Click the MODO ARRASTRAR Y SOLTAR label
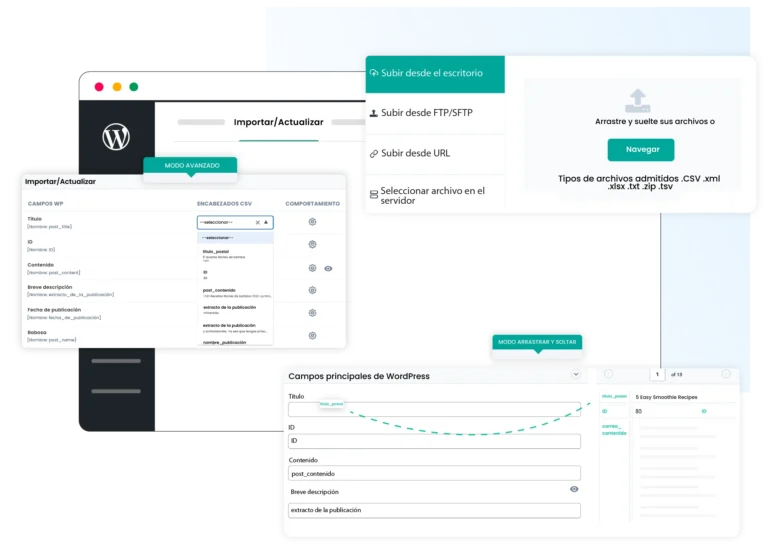The height and width of the screenshot is (548, 768). click(537, 342)
